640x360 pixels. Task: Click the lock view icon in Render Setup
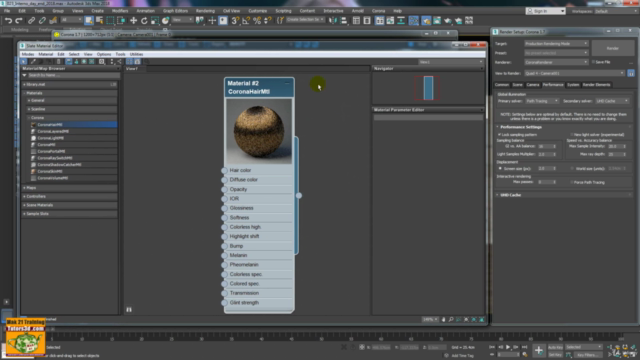click(631, 73)
